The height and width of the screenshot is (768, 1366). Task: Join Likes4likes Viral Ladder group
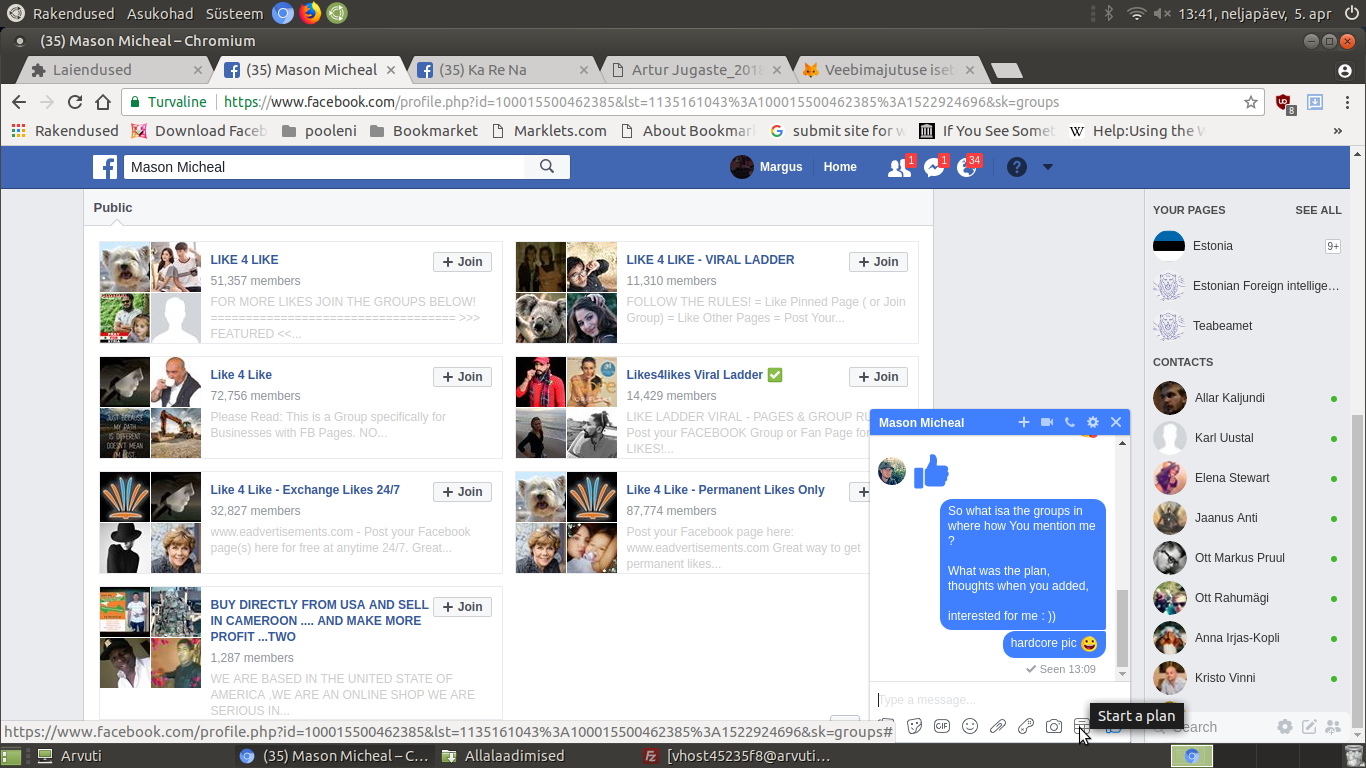(878, 377)
